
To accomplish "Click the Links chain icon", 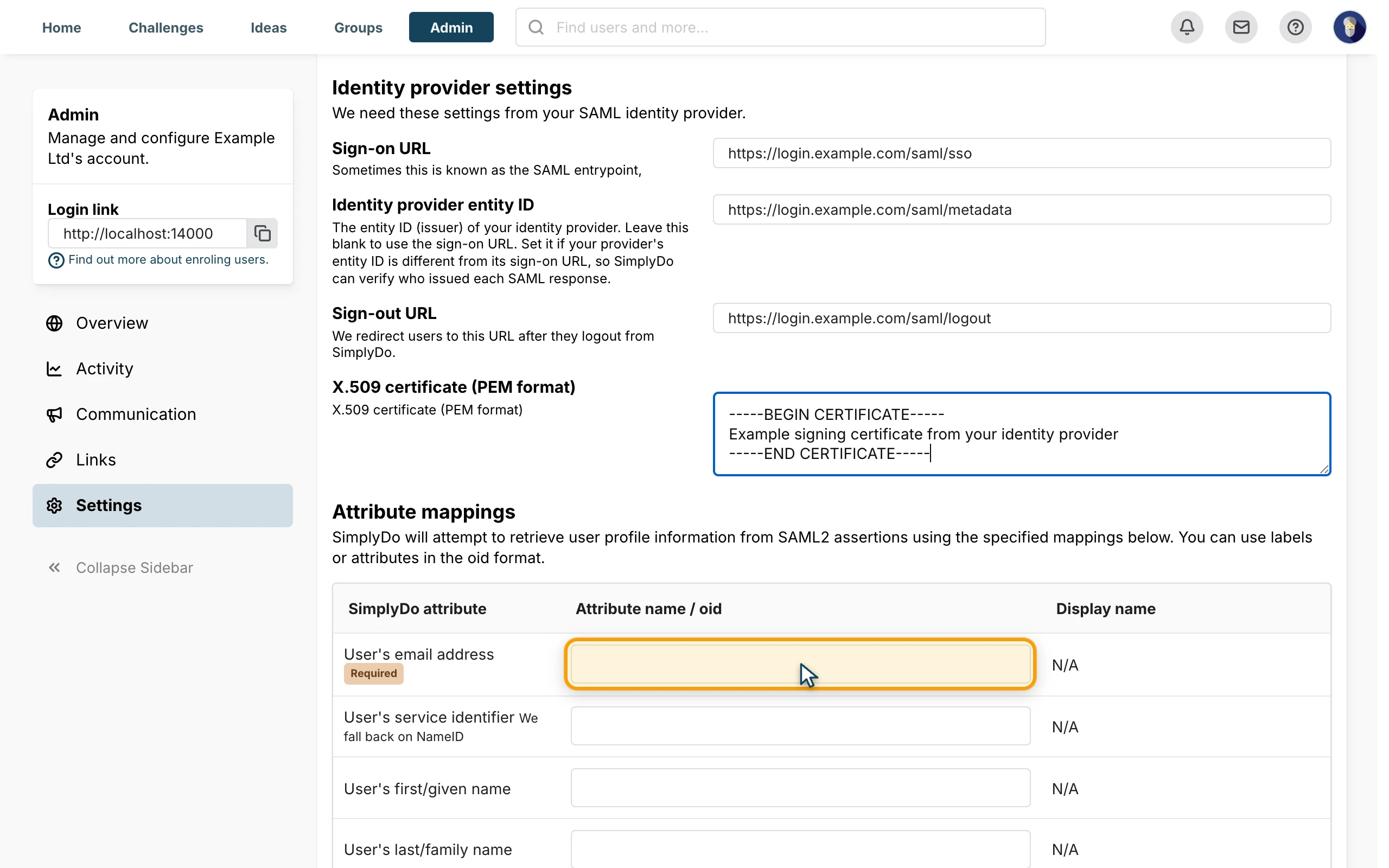I will 54,460.
